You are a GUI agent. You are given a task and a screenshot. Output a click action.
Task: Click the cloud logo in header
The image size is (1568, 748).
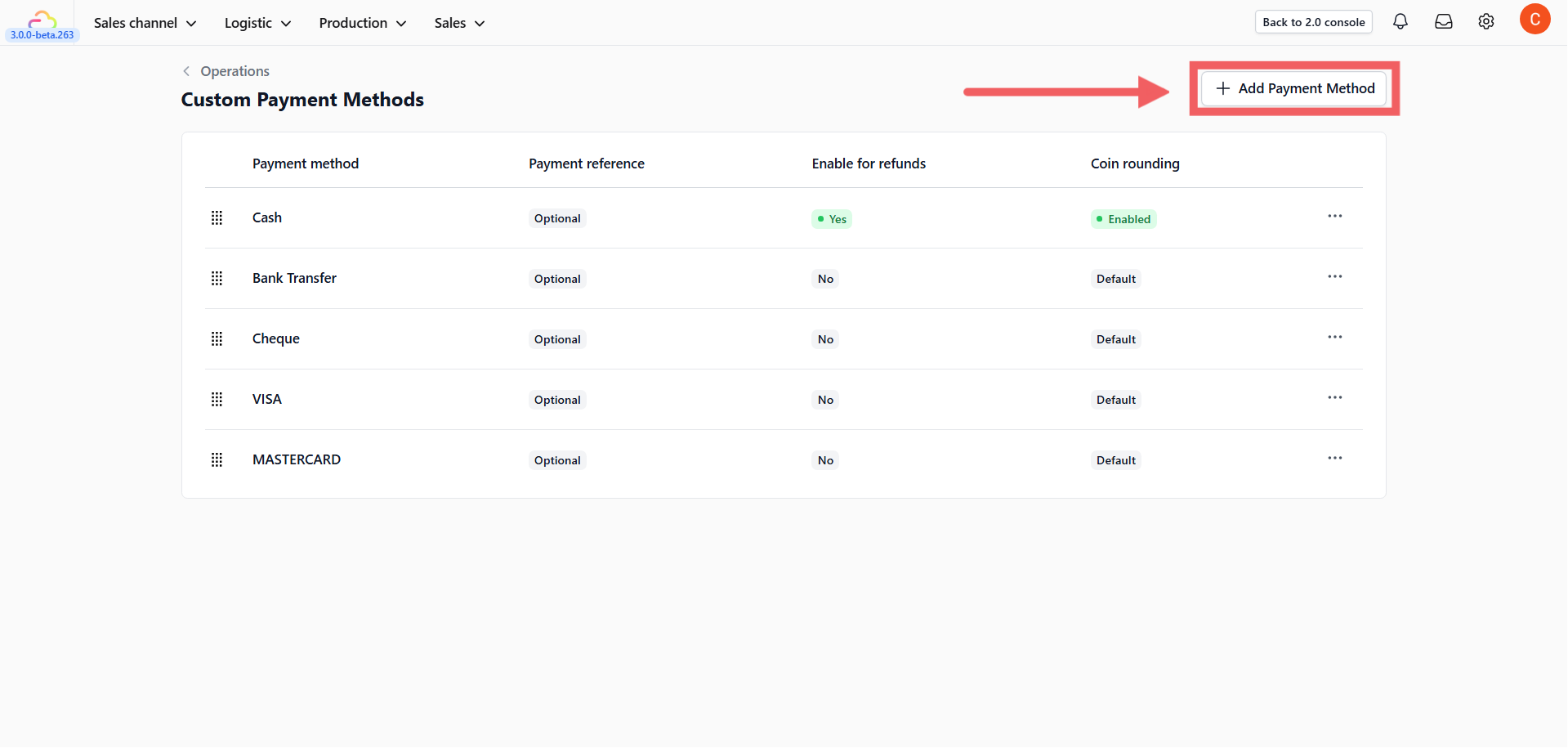[42, 20]
